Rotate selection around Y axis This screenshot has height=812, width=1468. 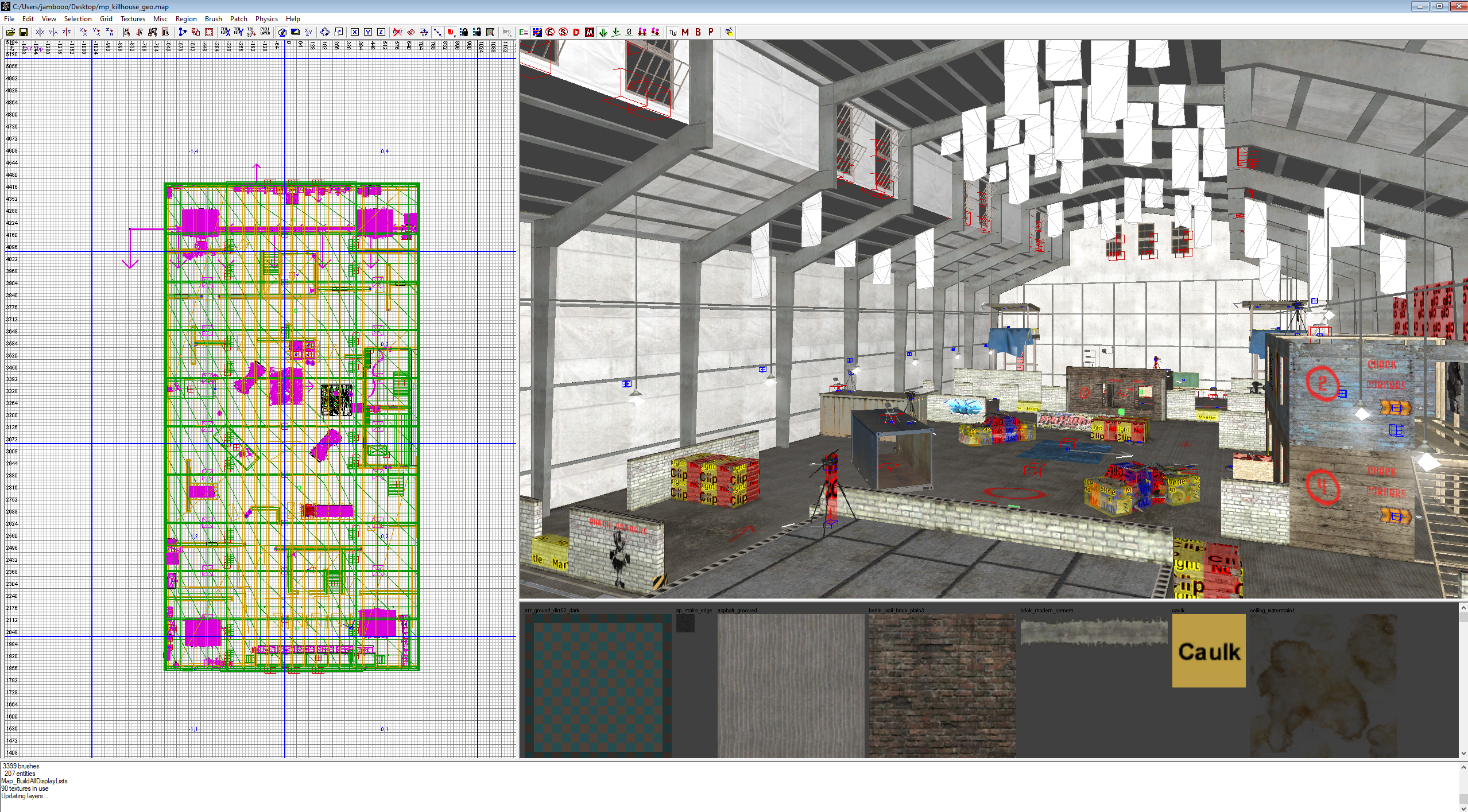coord(96,32)
